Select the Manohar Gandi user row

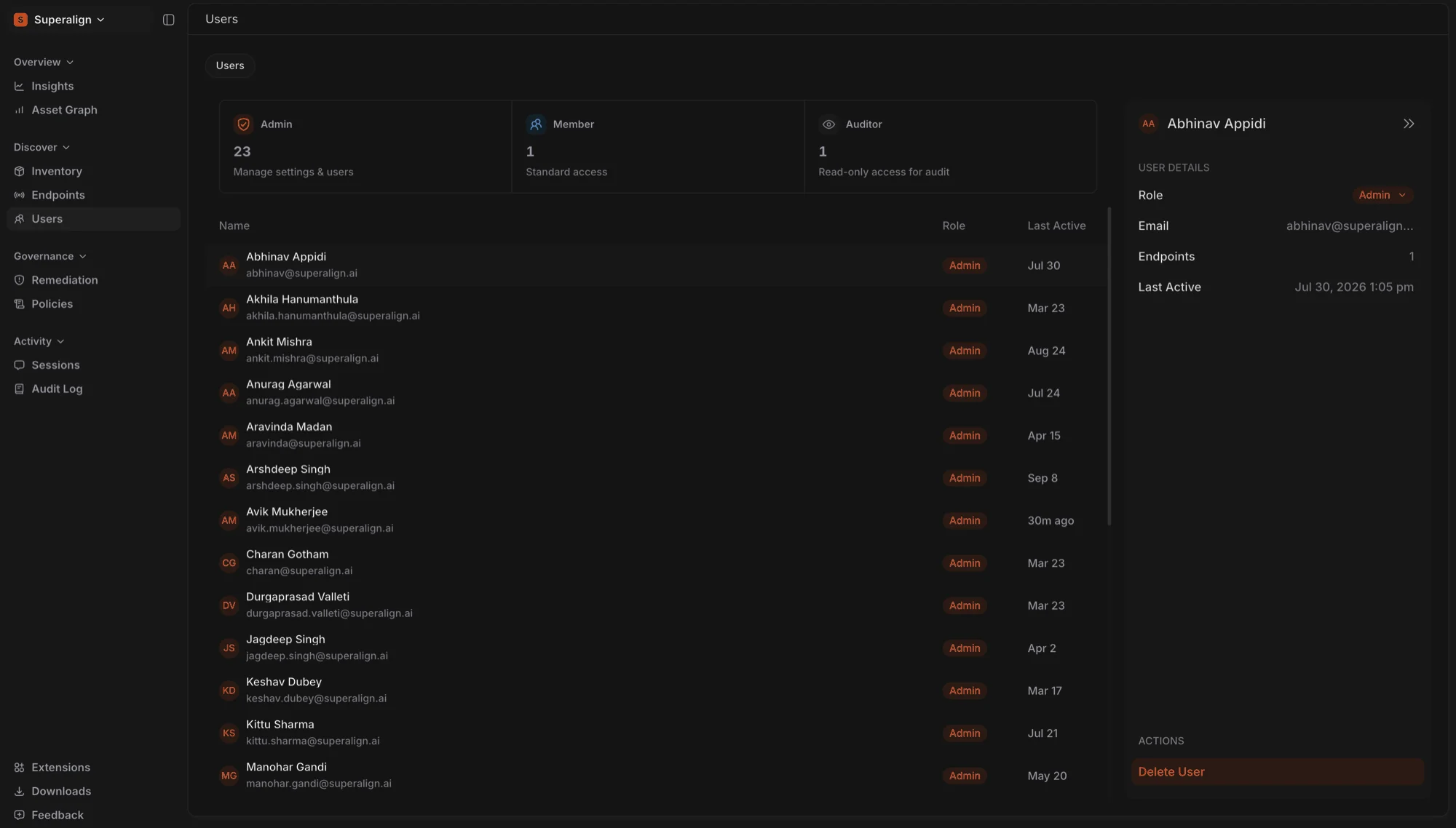tap(657, 776)
